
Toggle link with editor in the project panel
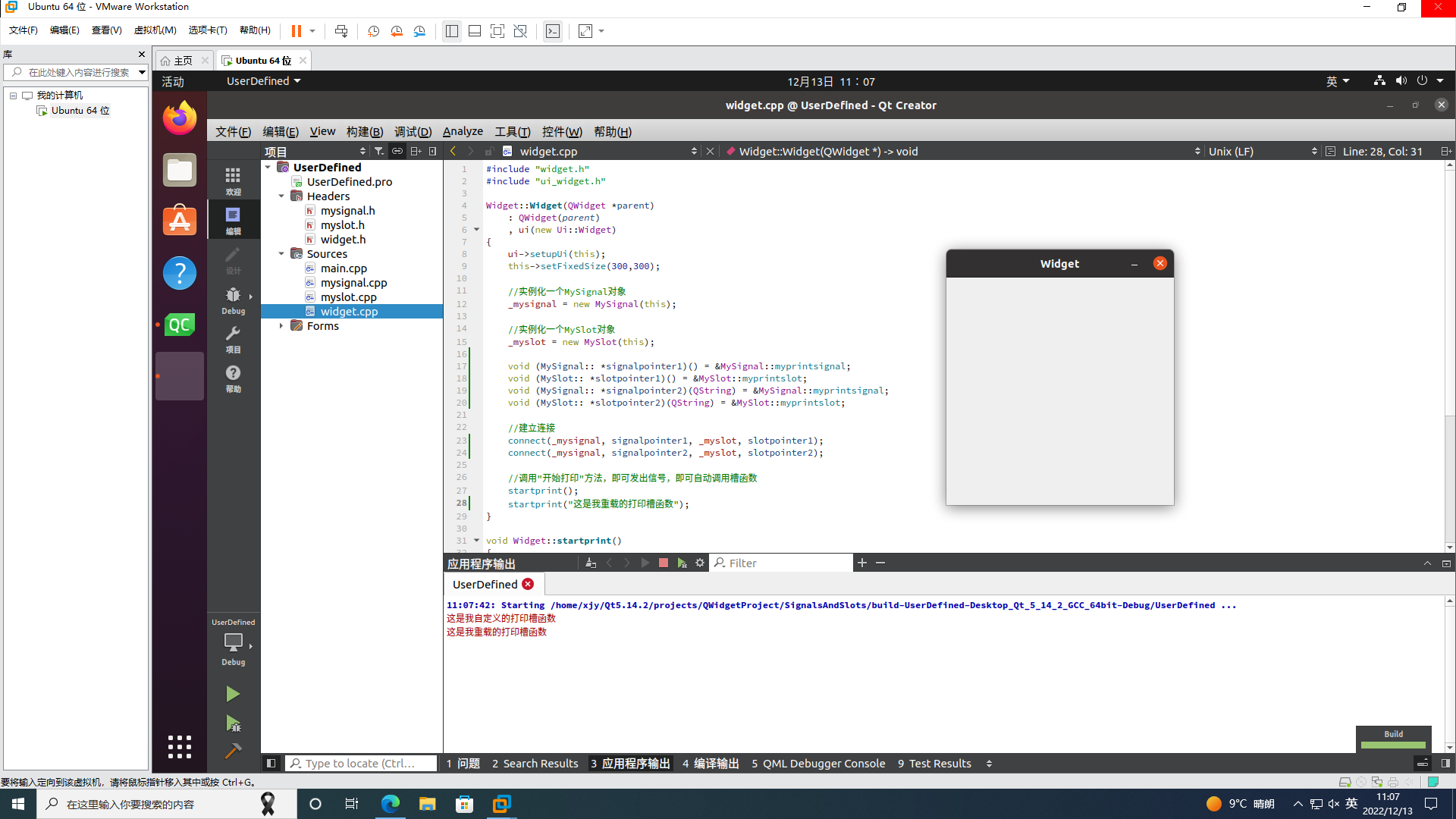397,151
